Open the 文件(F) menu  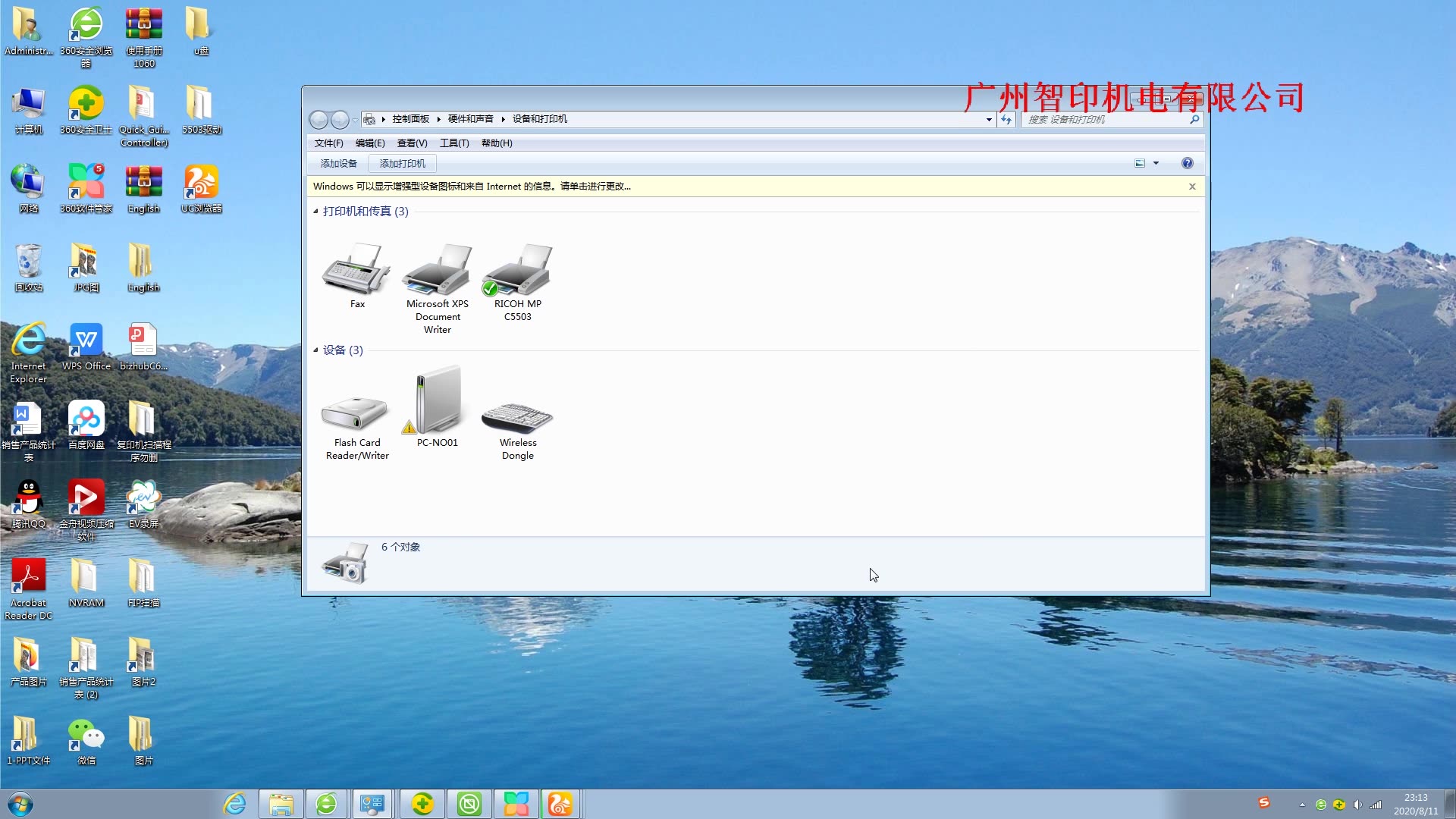328,143
